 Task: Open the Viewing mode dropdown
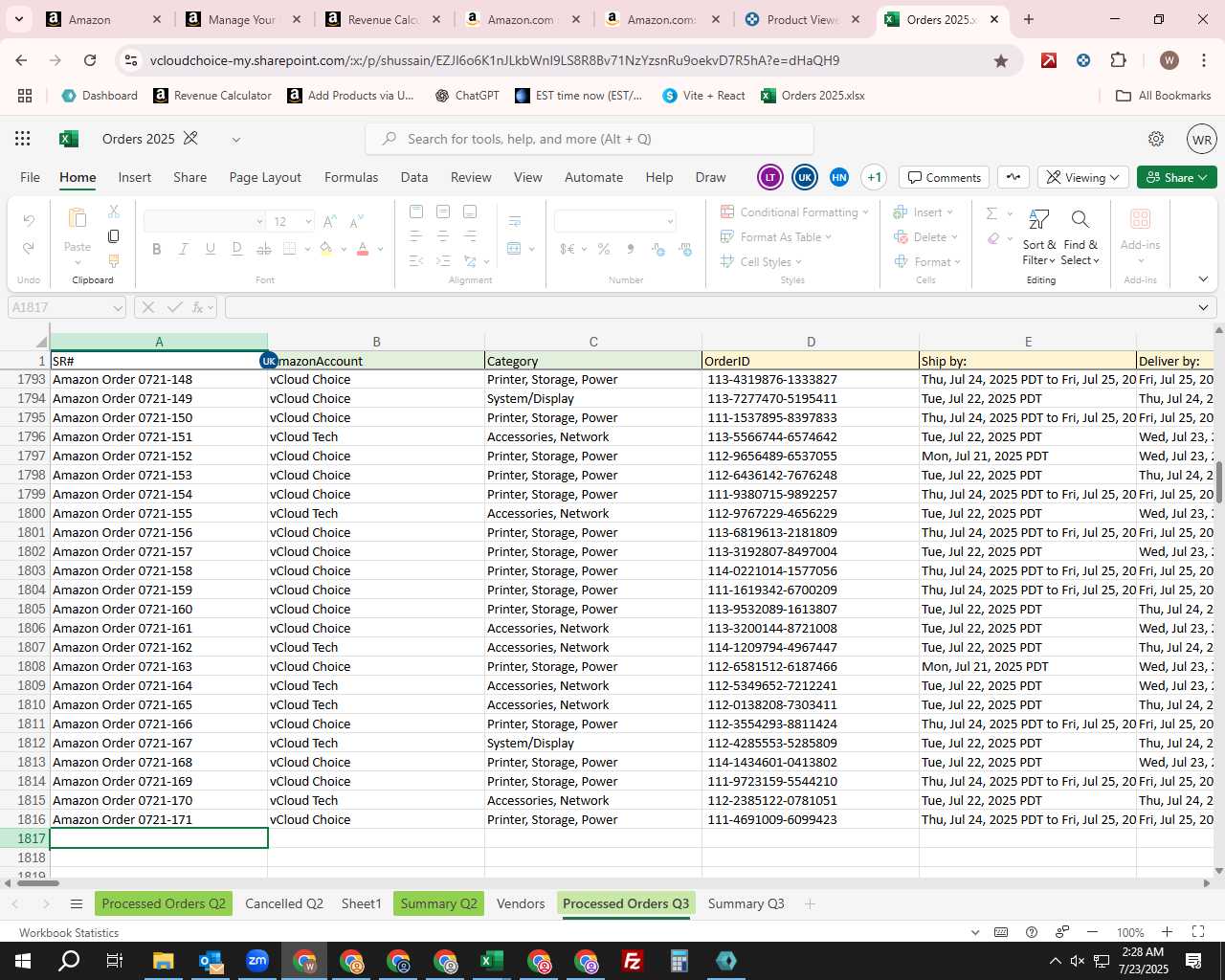point(1082,177)
